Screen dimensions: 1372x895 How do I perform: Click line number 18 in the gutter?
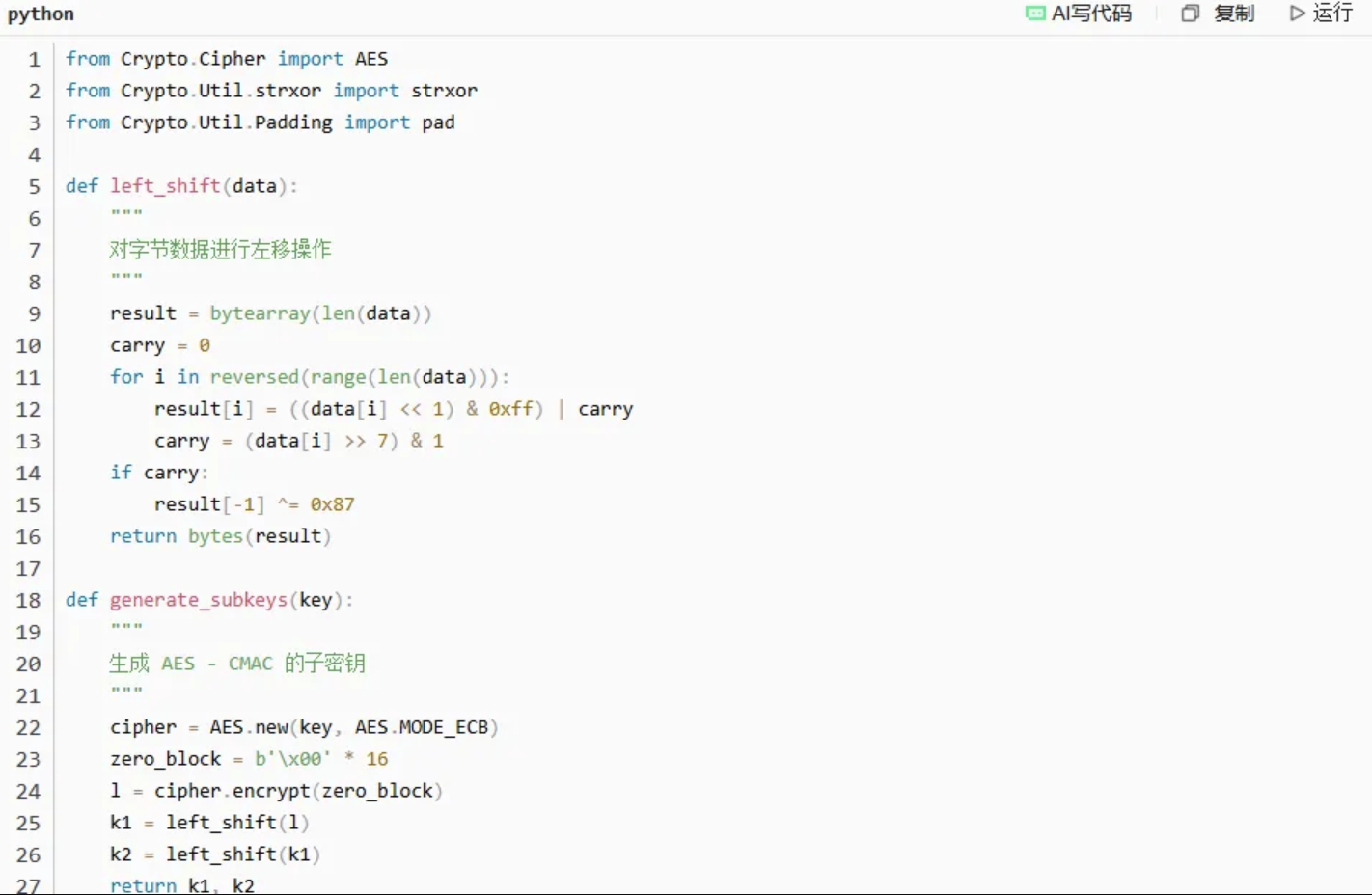click(28, 601)
